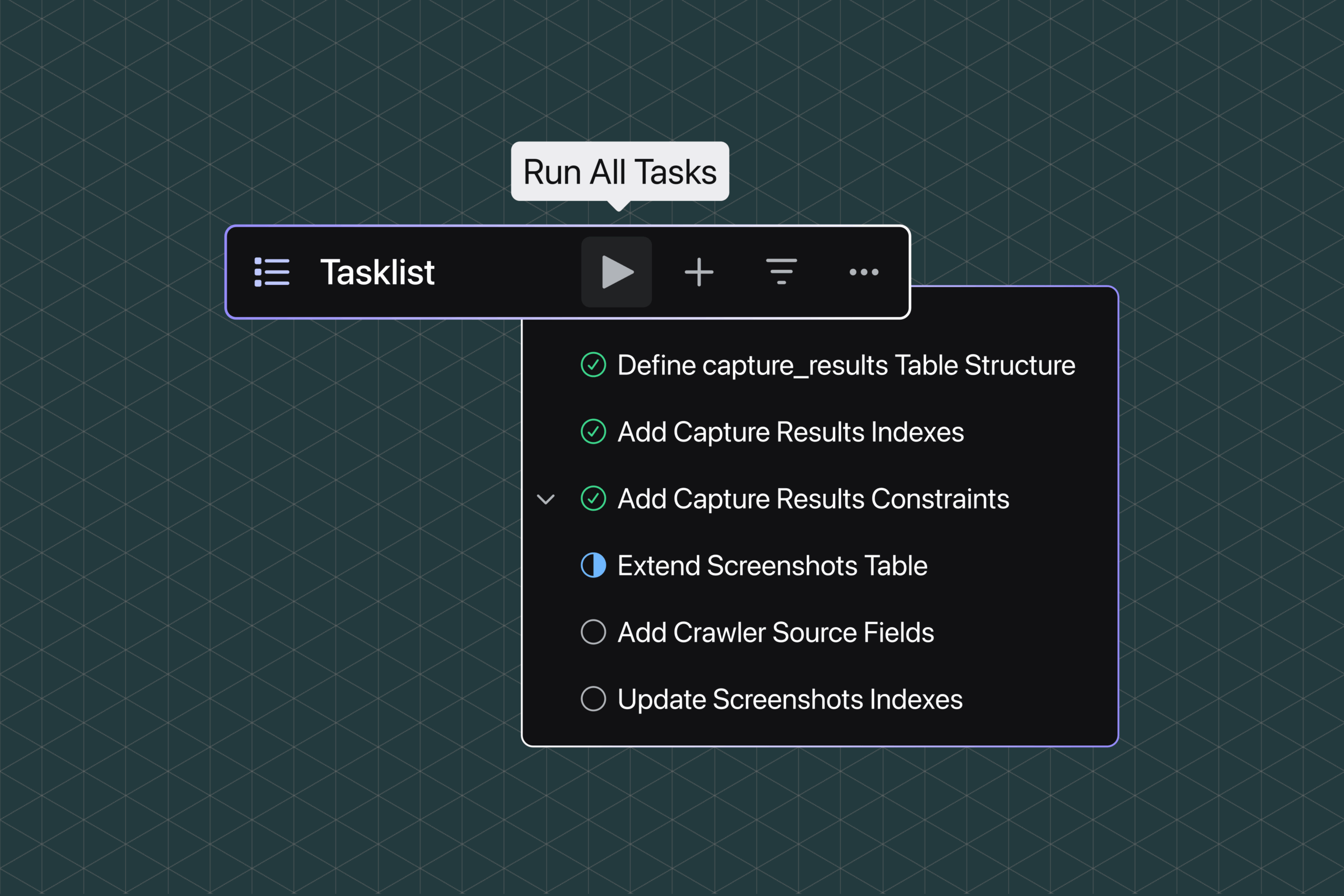Mark Update Screenshots Indexes empty circle

(593, 699)
